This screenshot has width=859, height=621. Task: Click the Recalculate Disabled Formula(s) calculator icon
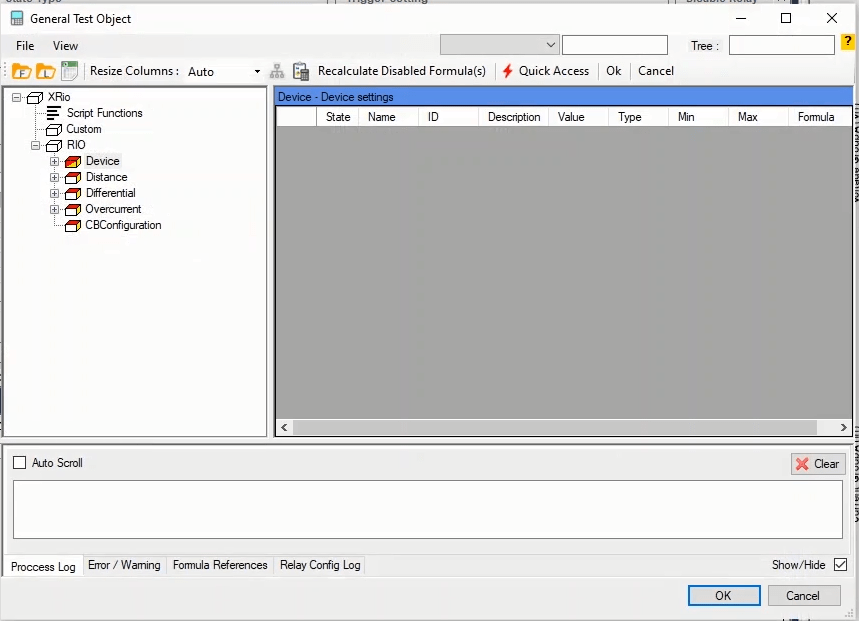point(301,71)
